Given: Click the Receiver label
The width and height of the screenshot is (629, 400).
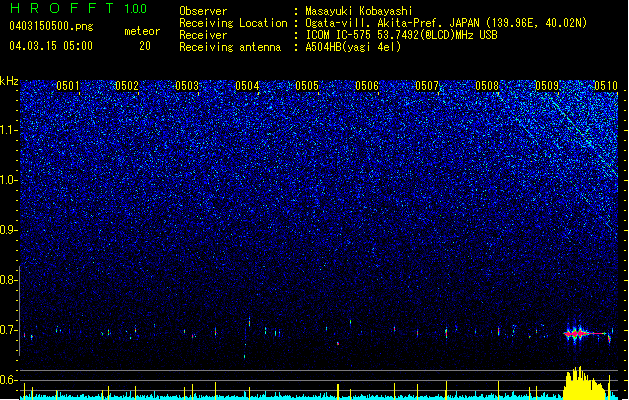Looking at the screenshot, I should pos(203,35).
